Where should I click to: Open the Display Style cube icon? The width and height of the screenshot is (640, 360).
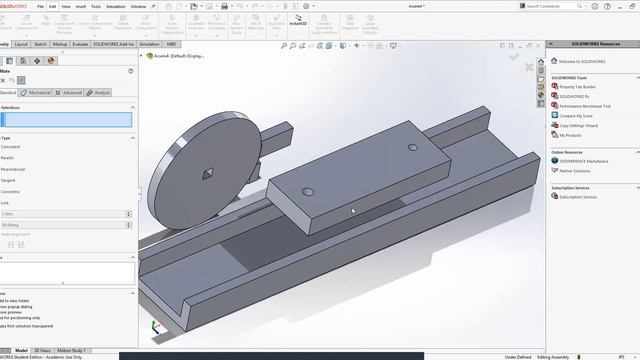(x=343, y=46)
